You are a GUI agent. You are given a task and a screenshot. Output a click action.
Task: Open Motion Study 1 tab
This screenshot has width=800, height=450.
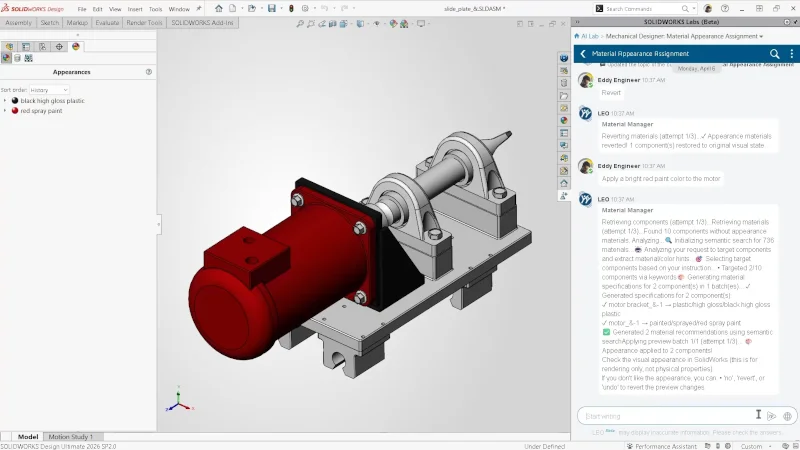point(71,437)
